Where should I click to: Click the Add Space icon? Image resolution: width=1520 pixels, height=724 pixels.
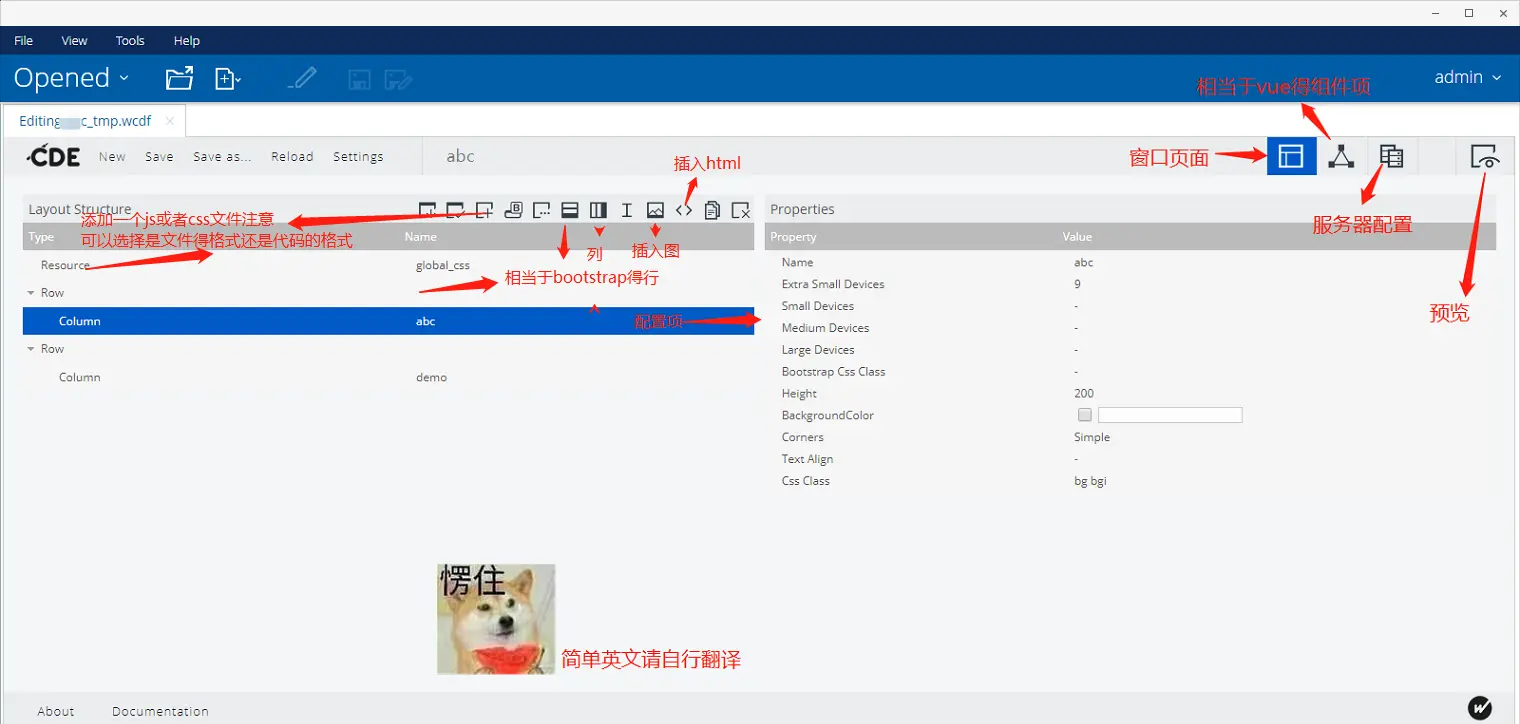point(627,210)
